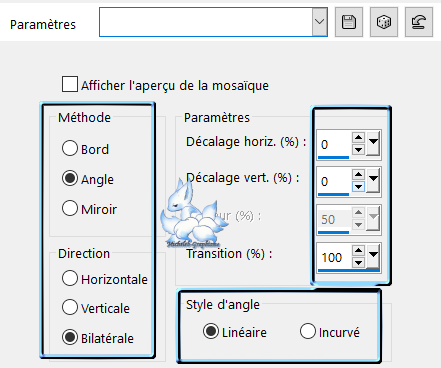
Task: Decrease Décalage horiz. value with down arrow
Action: (359, 150)
